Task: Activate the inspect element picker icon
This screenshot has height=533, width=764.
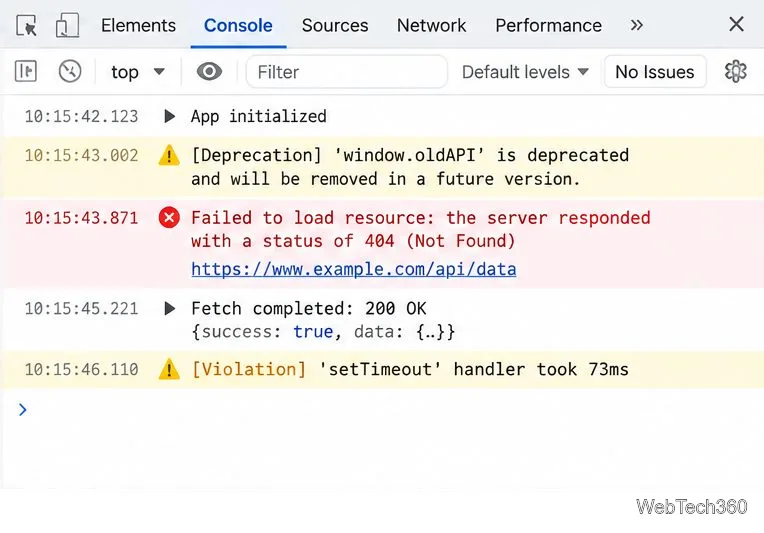Action: coord(26,25)
